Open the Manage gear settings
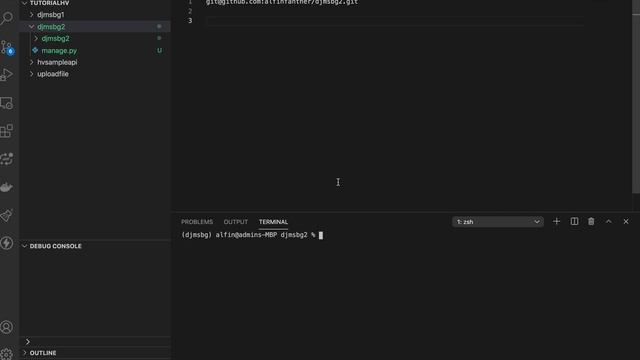The width and height of the screenshot is (640, 360). coord(7,353)
